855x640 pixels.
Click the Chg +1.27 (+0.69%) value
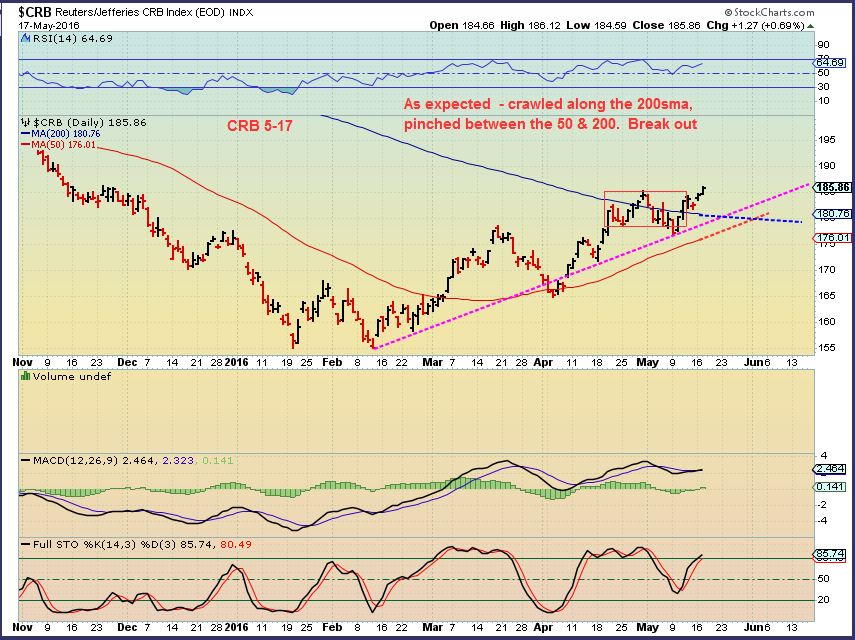point(755,25)
